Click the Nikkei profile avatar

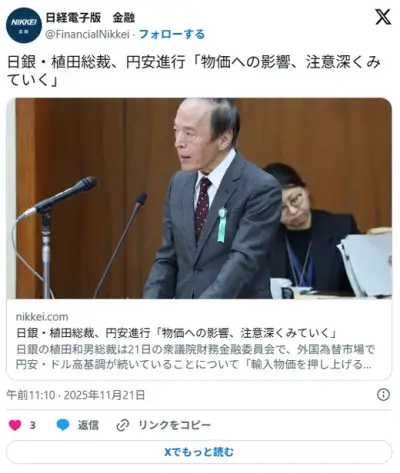coord(24,25)
